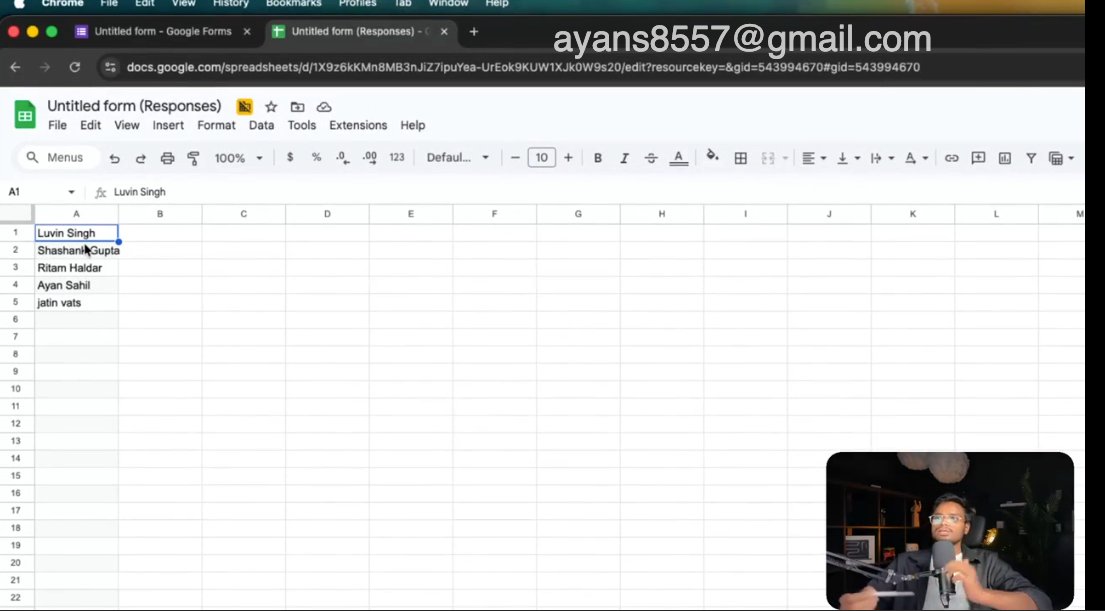Click the Menus search box
The image size is (1105, 611).
pyautogui.click(x=59, y=158)
